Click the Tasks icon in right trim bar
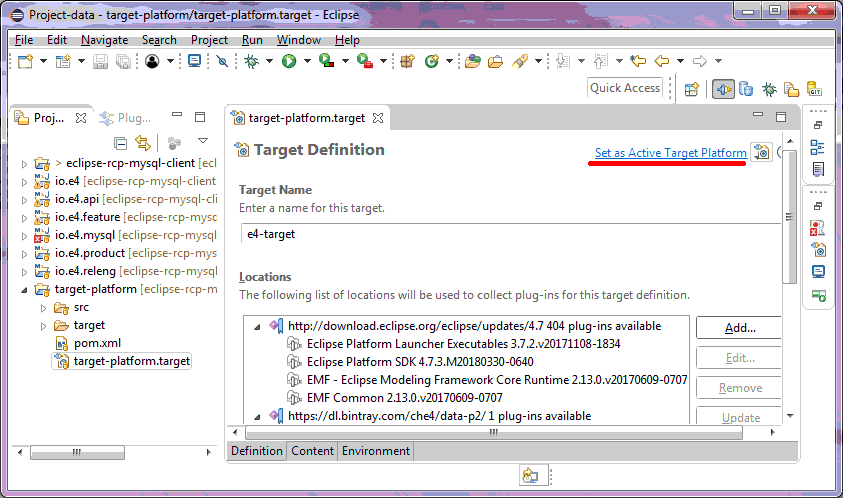 point(817,169)
